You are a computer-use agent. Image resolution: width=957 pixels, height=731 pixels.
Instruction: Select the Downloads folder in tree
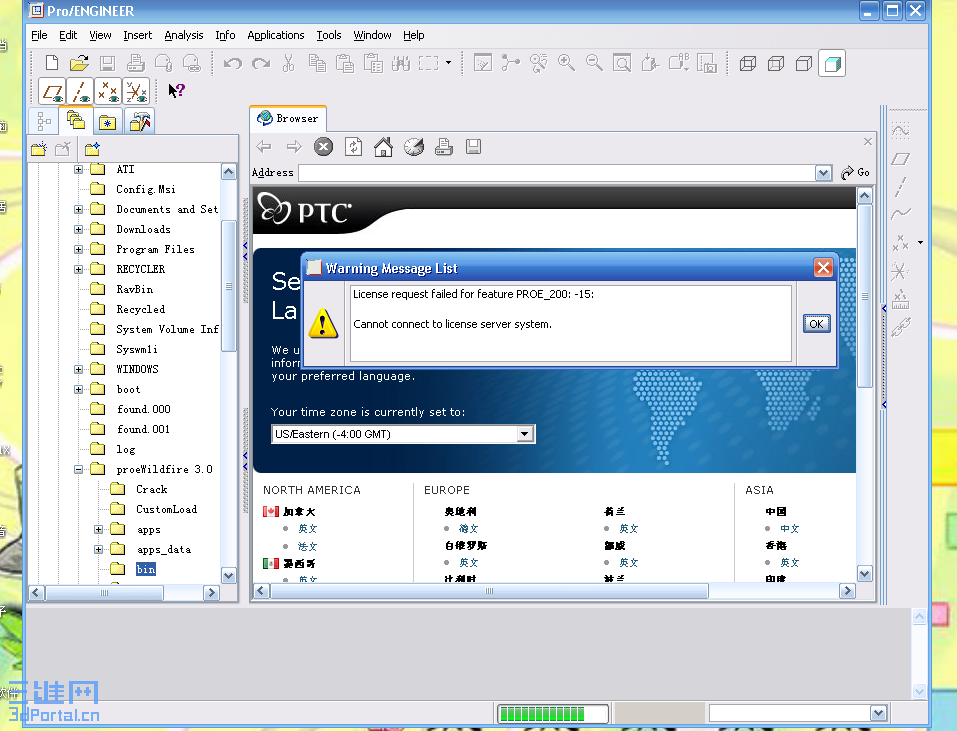[143, 229]
